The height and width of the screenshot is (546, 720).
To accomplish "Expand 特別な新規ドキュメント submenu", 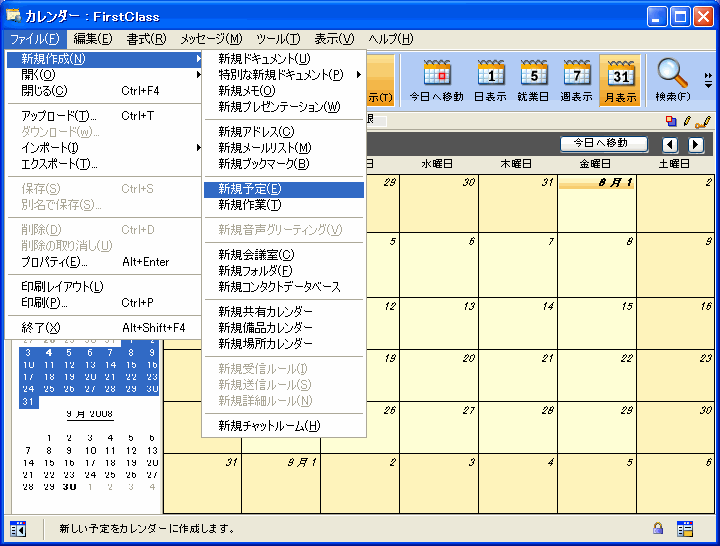I will tap(283, 74).
